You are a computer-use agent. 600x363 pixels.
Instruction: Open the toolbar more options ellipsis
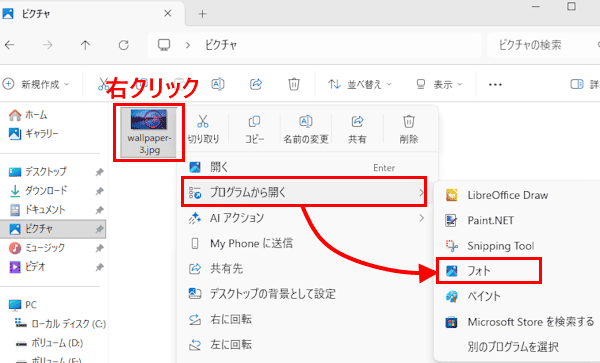[x=495, y=85]
